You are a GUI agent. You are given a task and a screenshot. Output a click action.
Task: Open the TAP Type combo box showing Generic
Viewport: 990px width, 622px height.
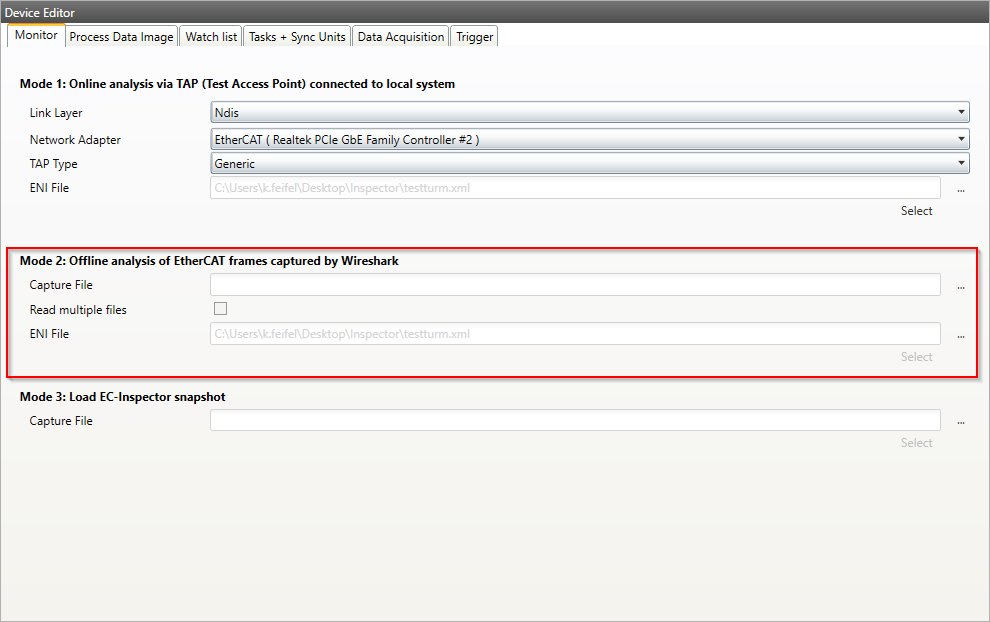pyautogui.click(x=580, y=163)
